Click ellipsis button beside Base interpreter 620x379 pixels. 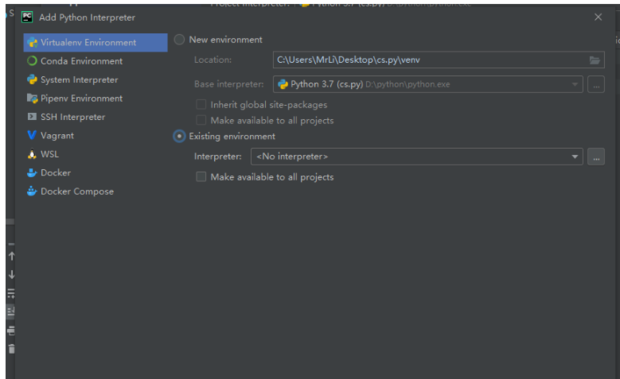click(x=596, y=84)
